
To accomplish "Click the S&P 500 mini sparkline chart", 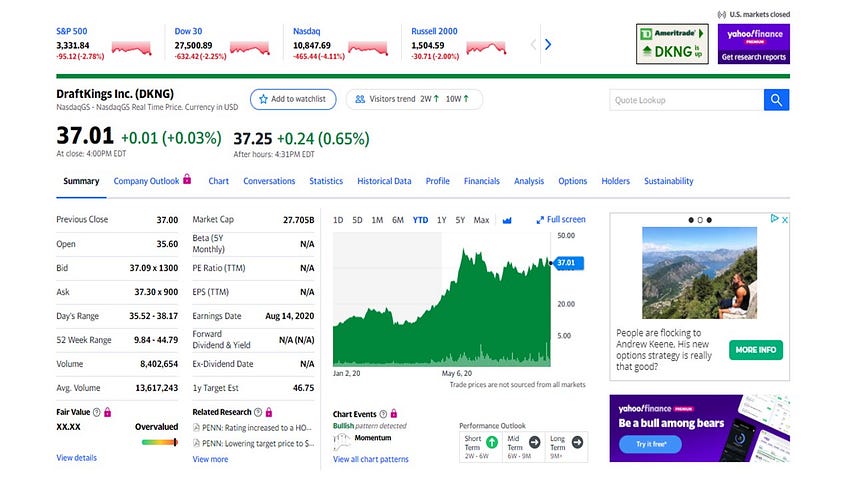I will [x=131, y=48].
